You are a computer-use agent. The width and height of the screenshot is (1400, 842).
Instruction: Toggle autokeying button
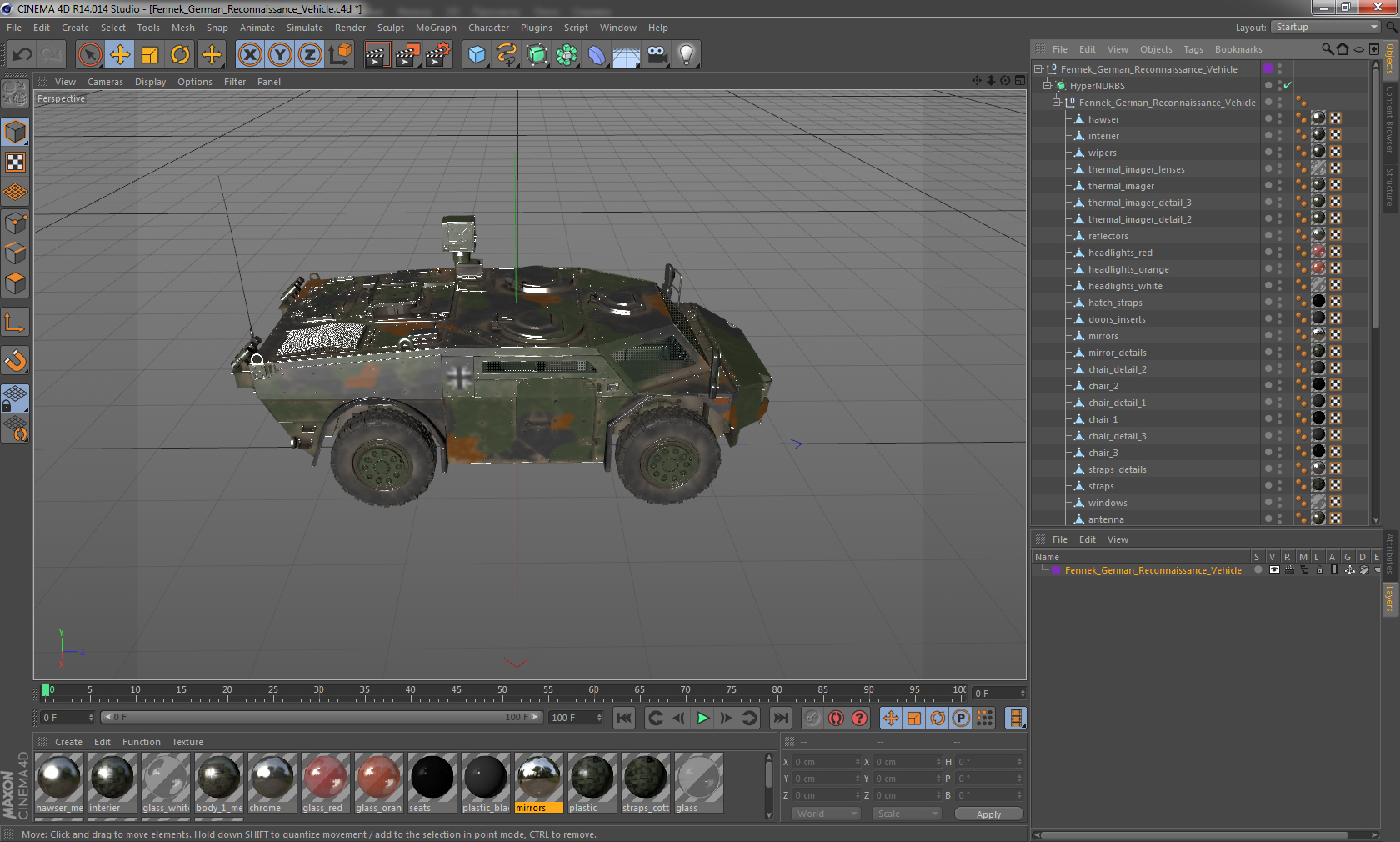pyautogui.click(x=836, y=718)
